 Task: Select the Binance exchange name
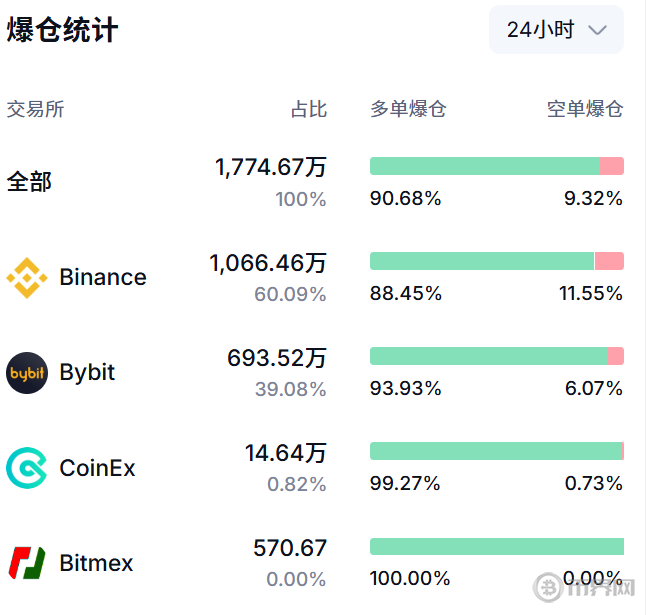(103, 277)
